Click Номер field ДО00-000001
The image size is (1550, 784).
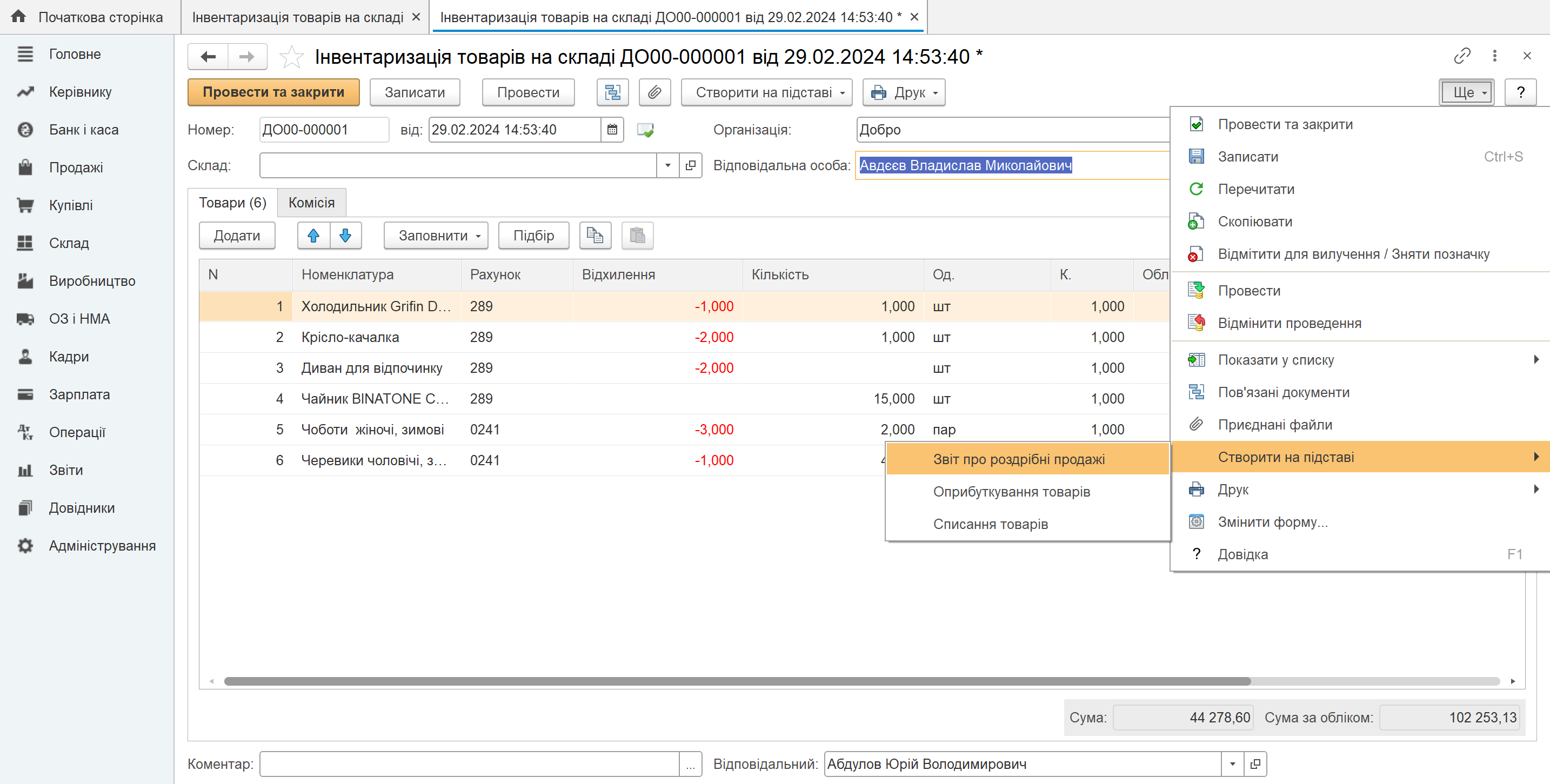click(324, 130)
